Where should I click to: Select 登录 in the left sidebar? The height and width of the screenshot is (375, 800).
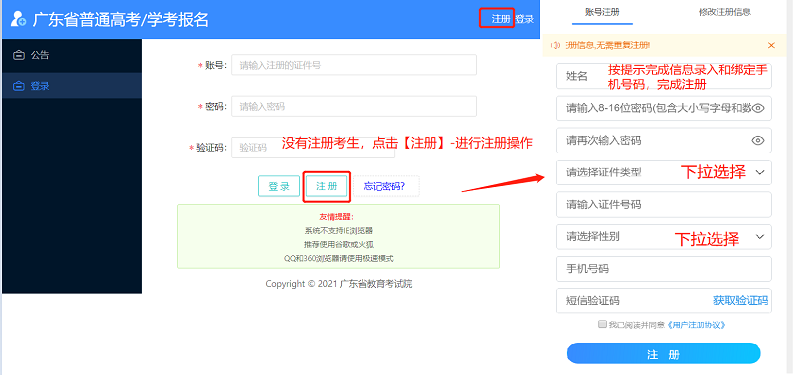tap(71, 86)
